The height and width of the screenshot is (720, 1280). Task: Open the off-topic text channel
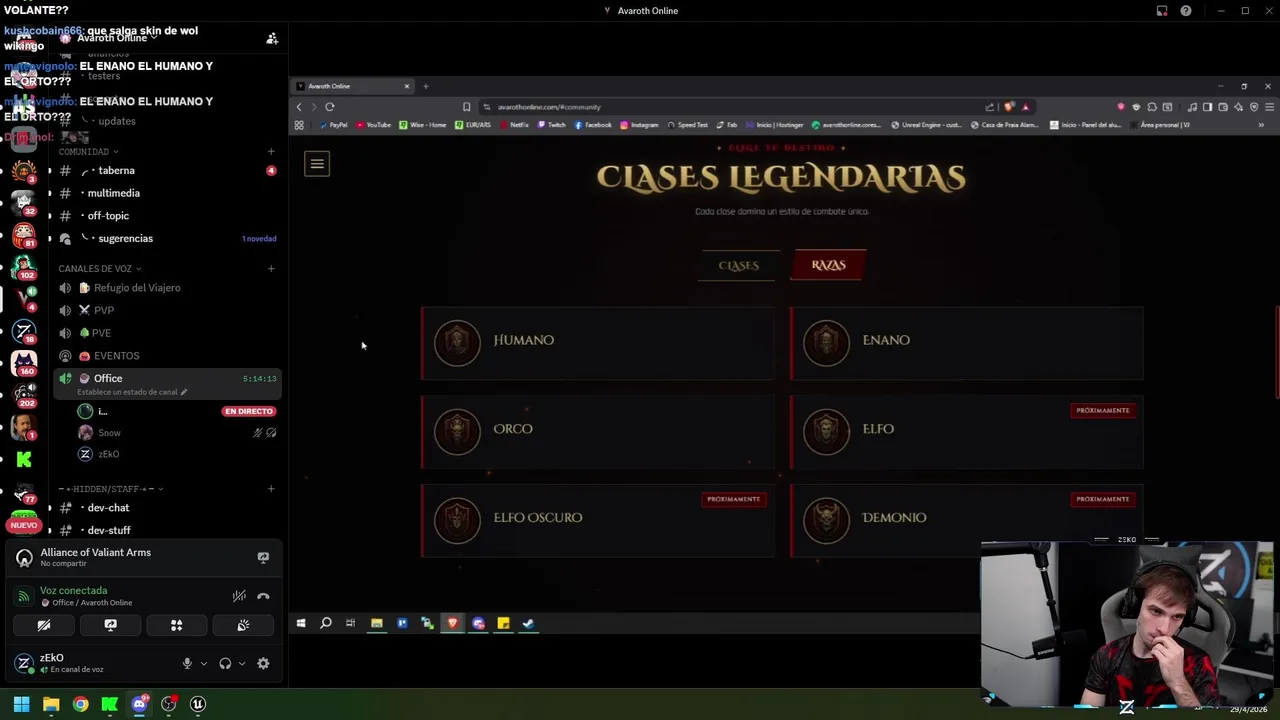166,216
